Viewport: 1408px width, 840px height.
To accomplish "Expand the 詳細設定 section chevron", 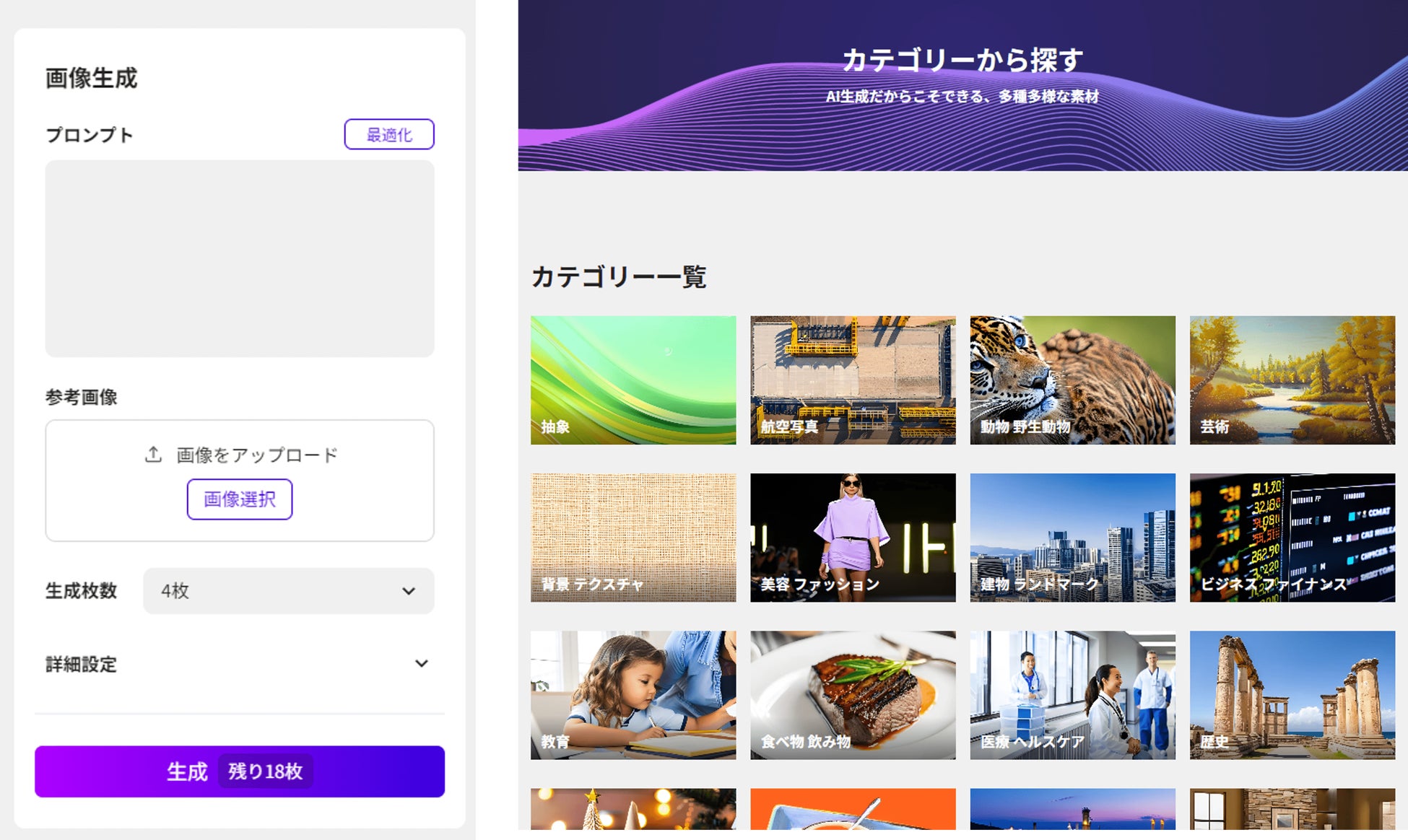I will point(422,664).
